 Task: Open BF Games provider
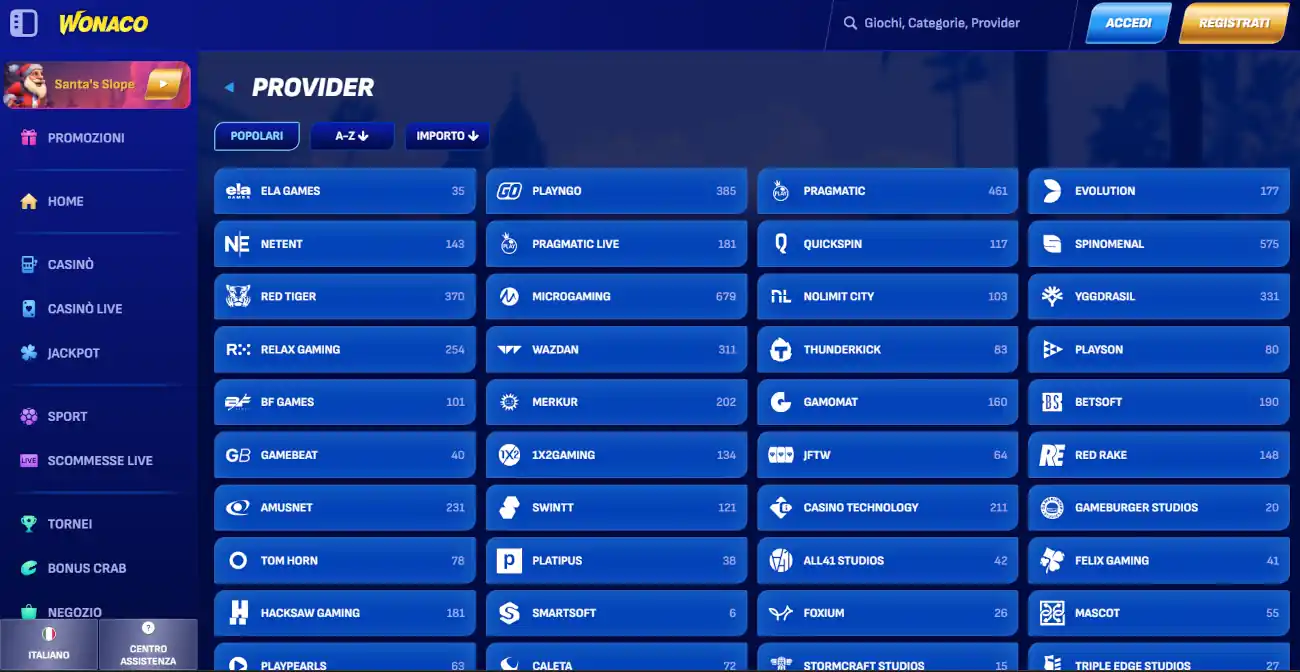coord(345,402)
